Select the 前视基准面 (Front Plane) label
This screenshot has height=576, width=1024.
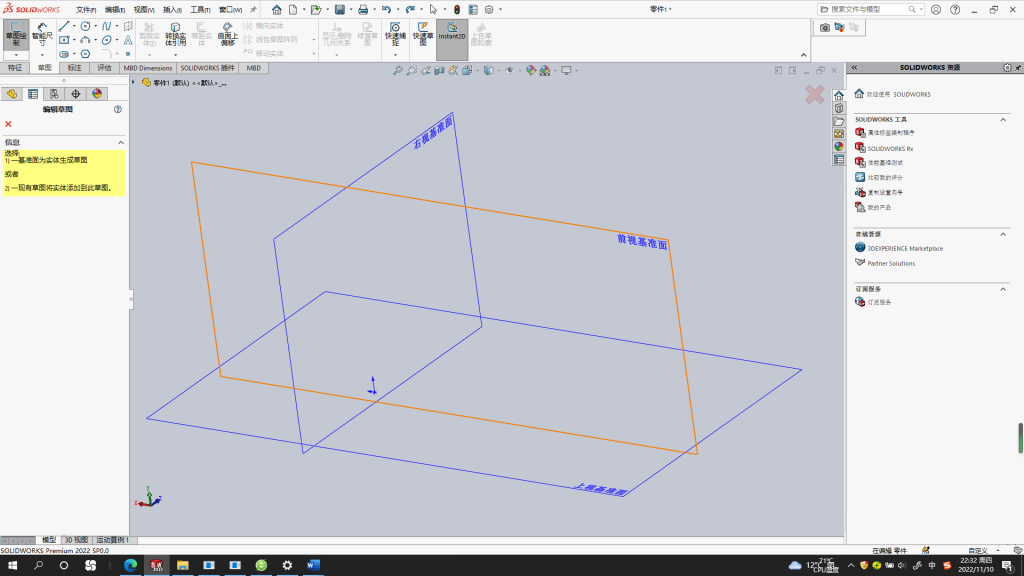[x=642, y=242]
